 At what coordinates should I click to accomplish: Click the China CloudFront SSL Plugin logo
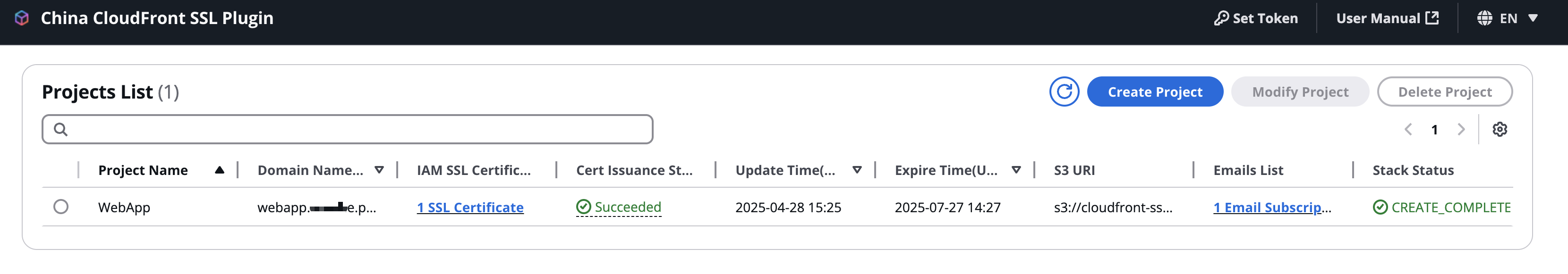(x=22, y=18)
